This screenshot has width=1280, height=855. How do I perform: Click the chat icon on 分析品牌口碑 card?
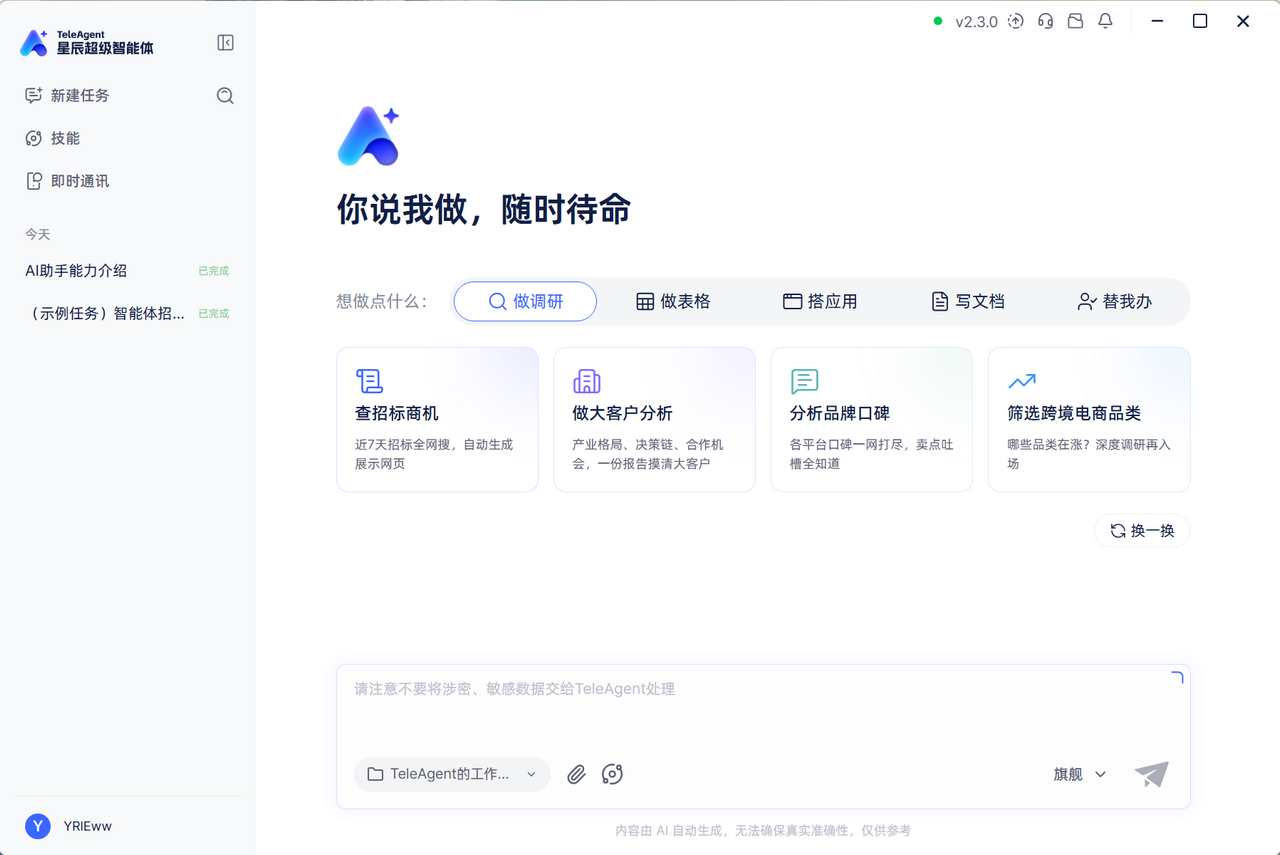(x=804, y=381)
